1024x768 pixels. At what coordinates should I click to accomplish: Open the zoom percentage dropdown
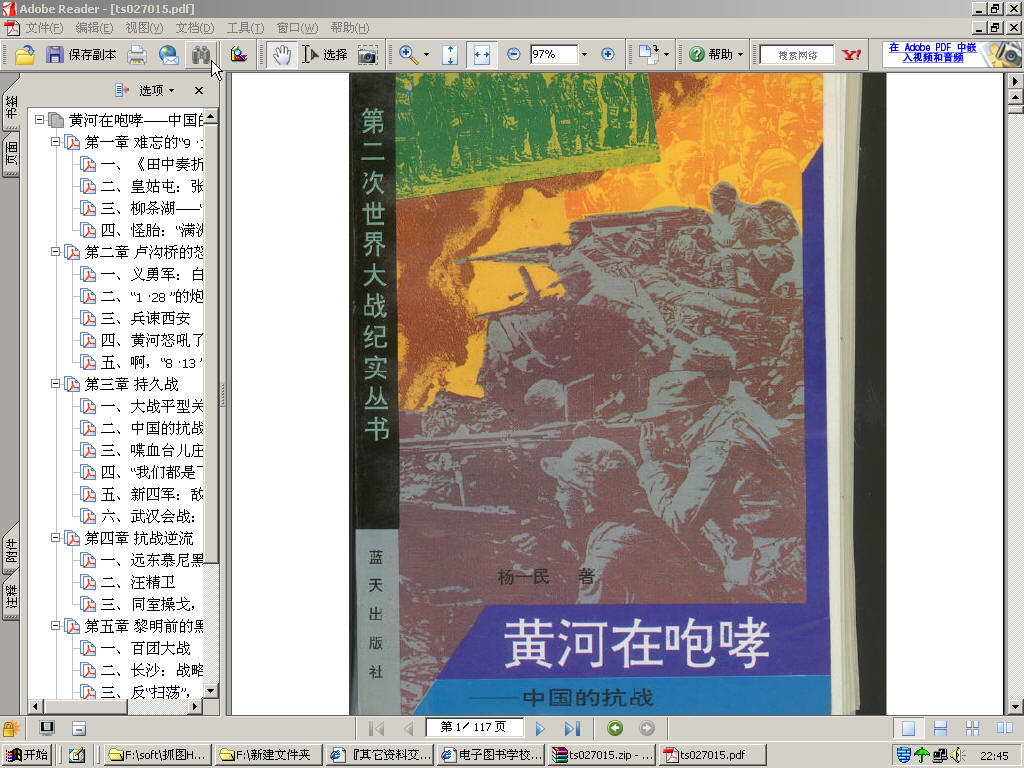(x=584, y=55)
